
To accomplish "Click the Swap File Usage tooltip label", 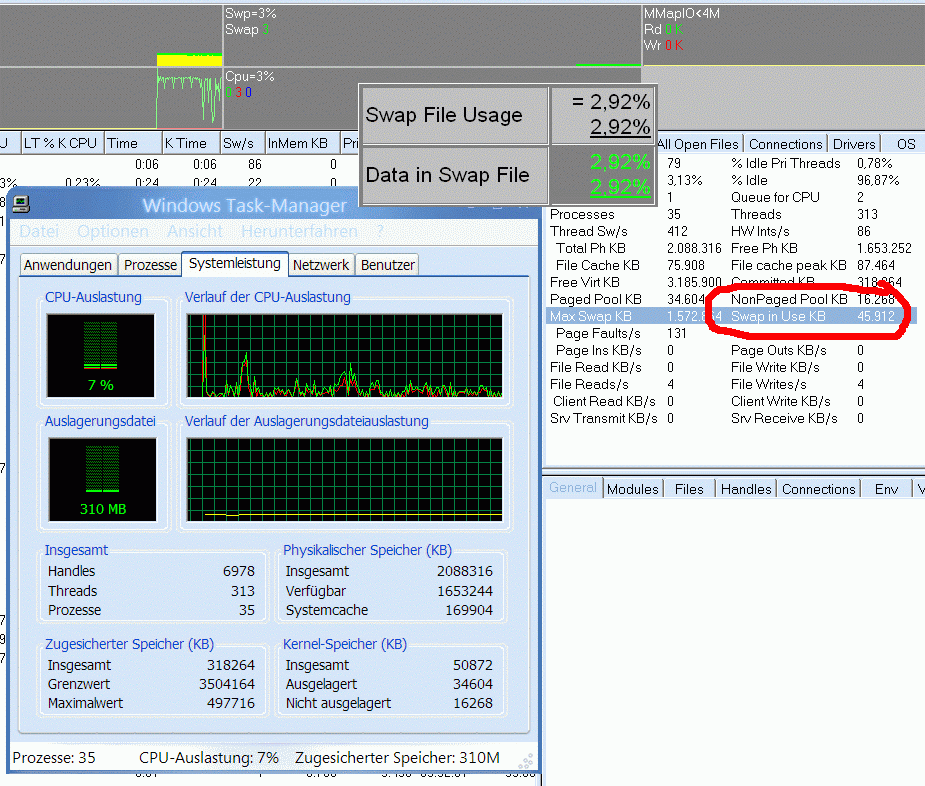I will pyautogui.click(x=444, y=115).
